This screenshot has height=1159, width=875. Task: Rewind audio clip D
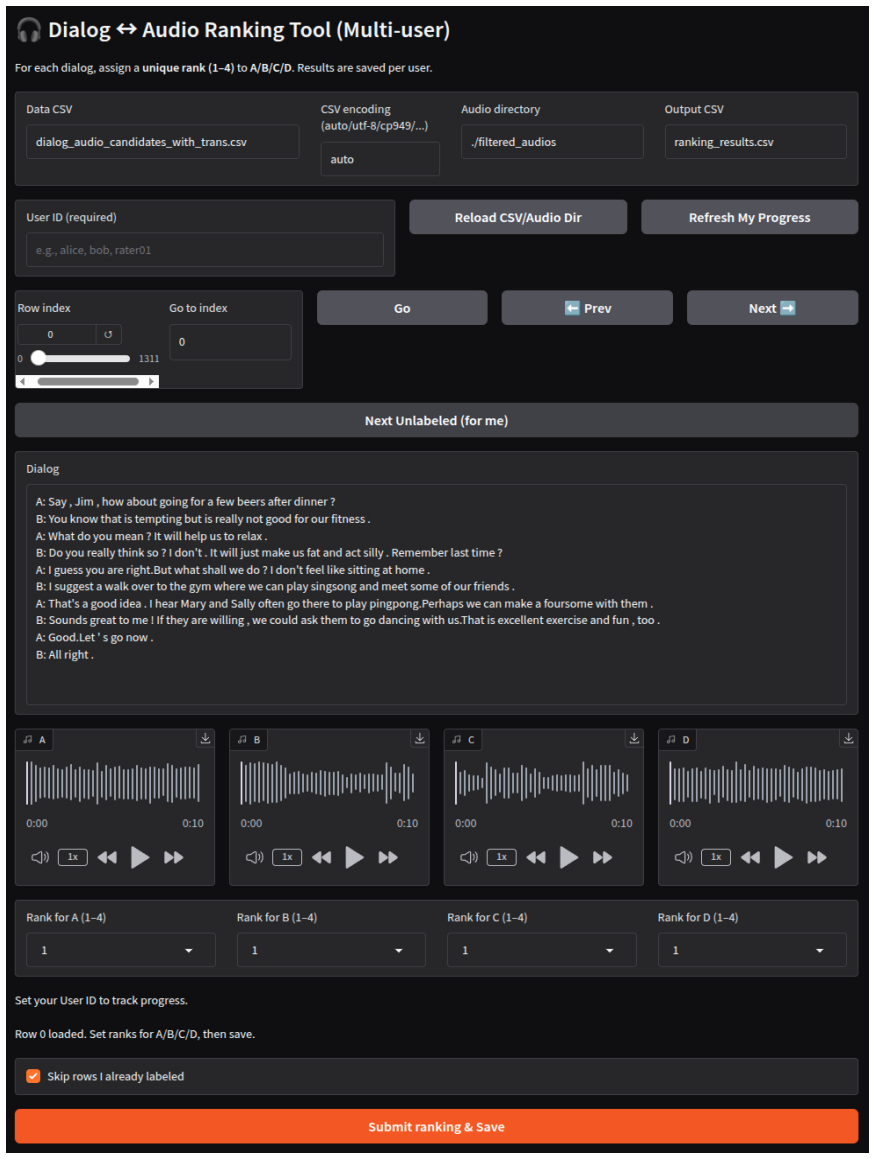[750, 857]
